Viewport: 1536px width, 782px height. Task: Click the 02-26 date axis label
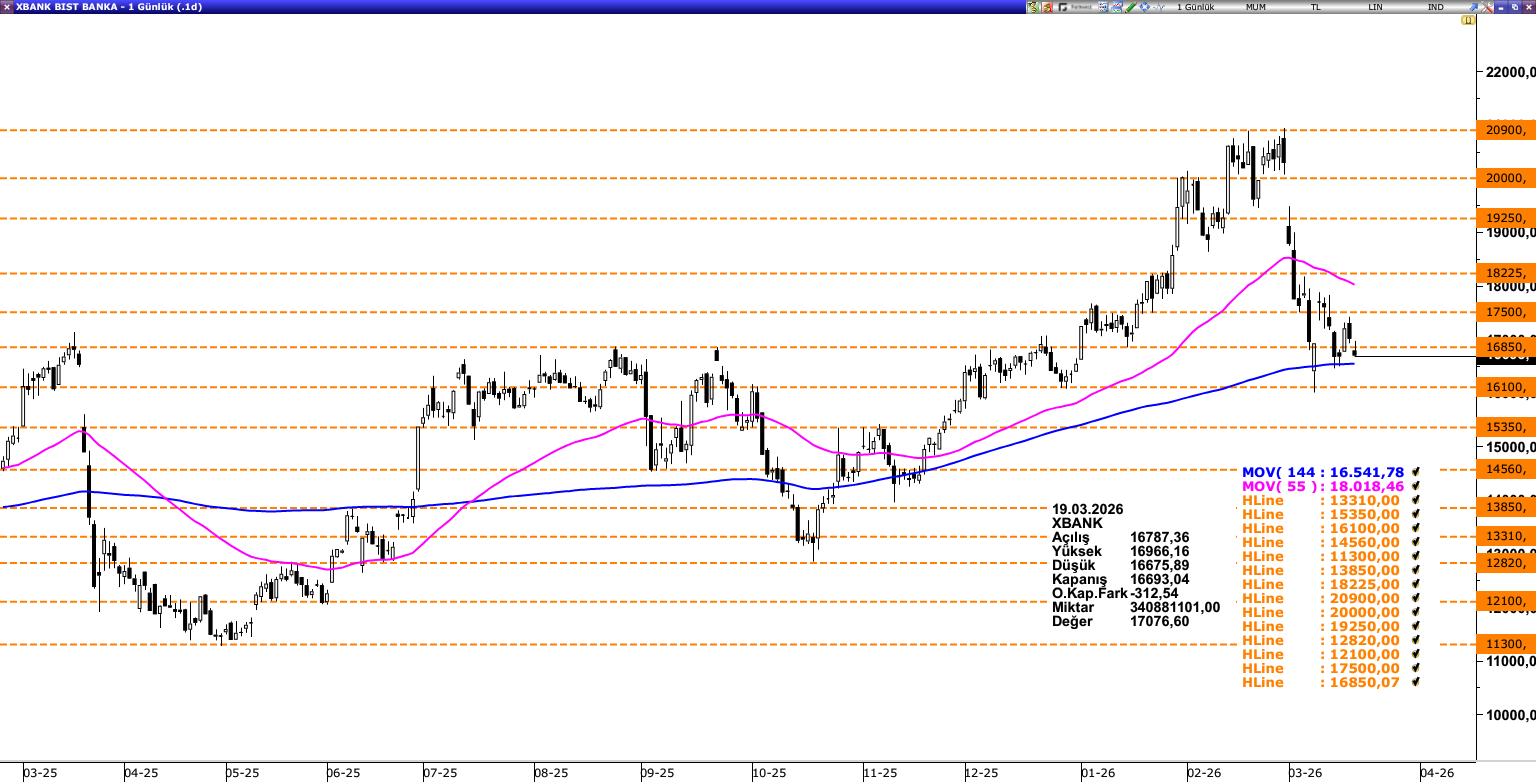[1204, 773]
